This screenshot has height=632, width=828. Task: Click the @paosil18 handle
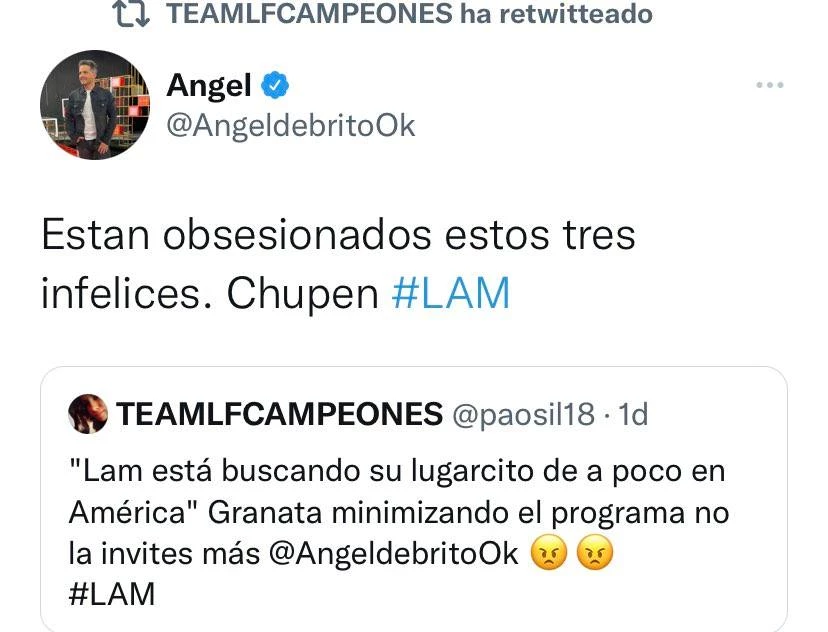pyautogui.click(x=523, y=414)
